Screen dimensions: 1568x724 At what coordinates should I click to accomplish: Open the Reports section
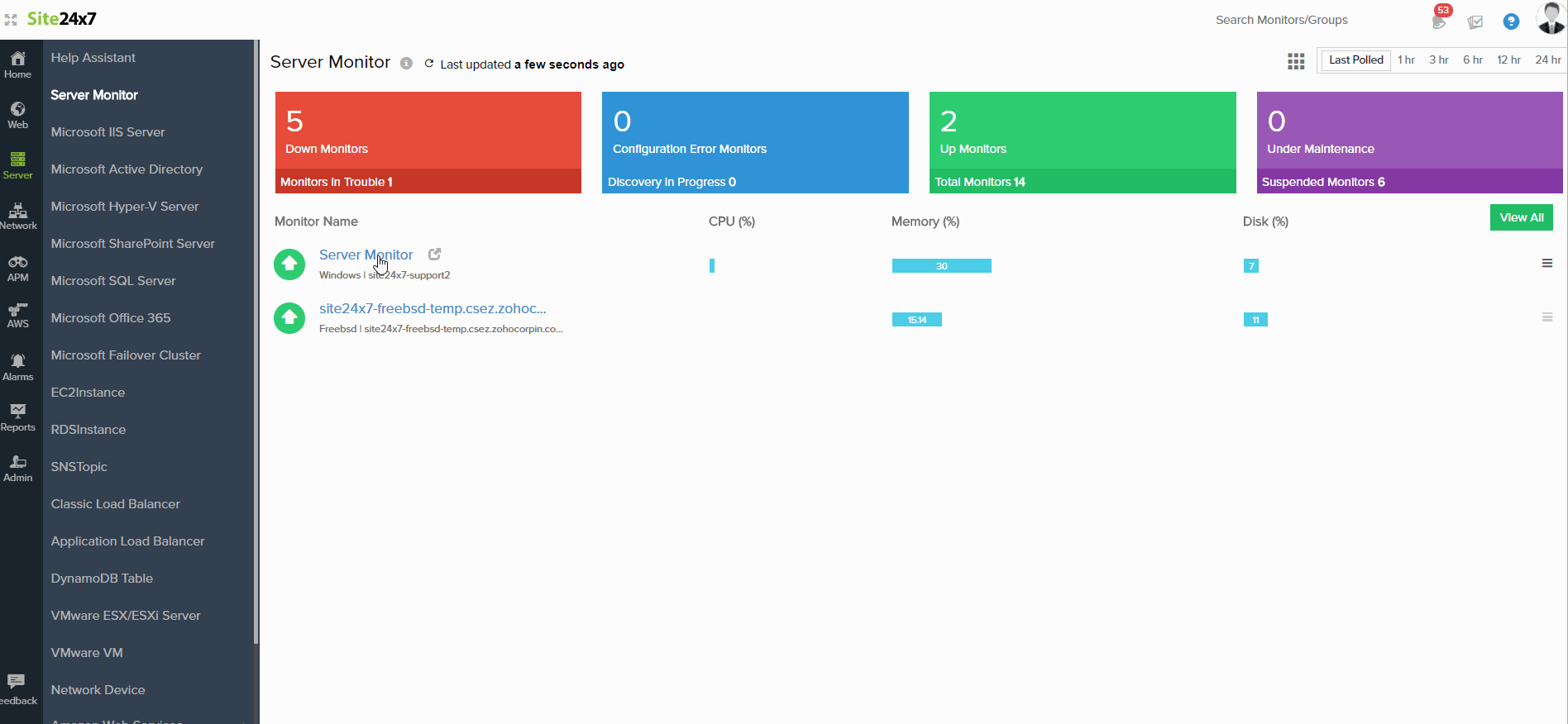(17, 417)
